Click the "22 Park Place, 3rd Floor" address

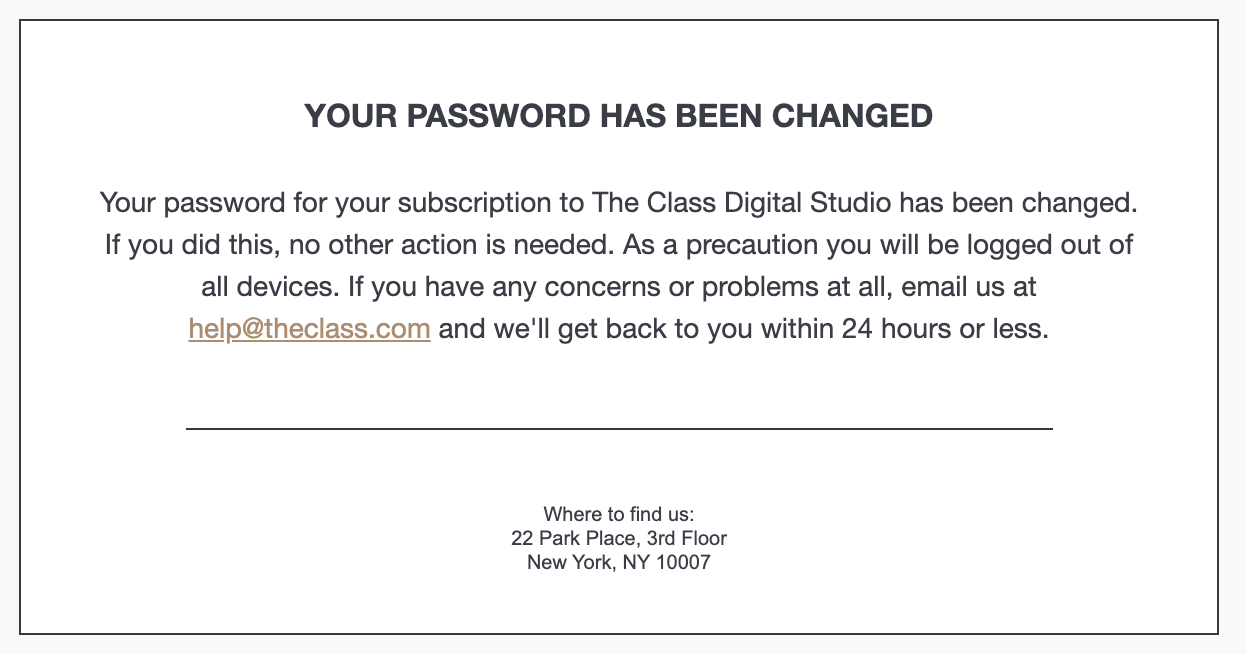[619, 538]
